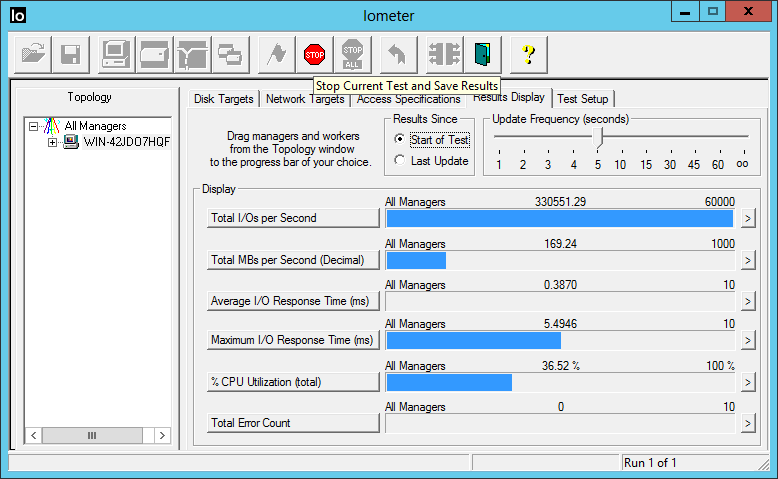Click the 330551.29 I/Os value
Screen dimensions: 778x479
coord(560,202)
